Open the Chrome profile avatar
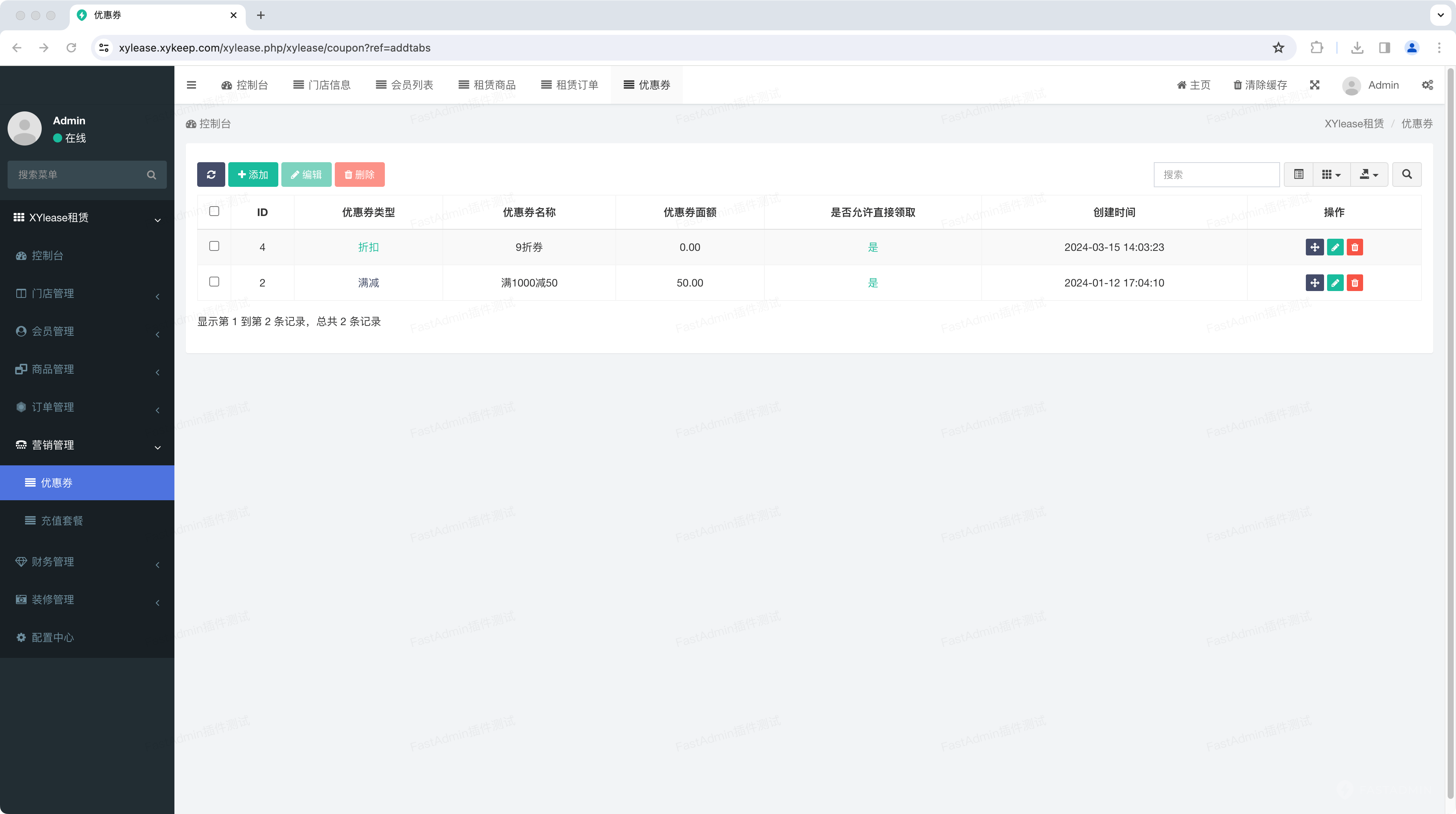This screenshot has height=814, width=1456. [x=1412, y=48]
